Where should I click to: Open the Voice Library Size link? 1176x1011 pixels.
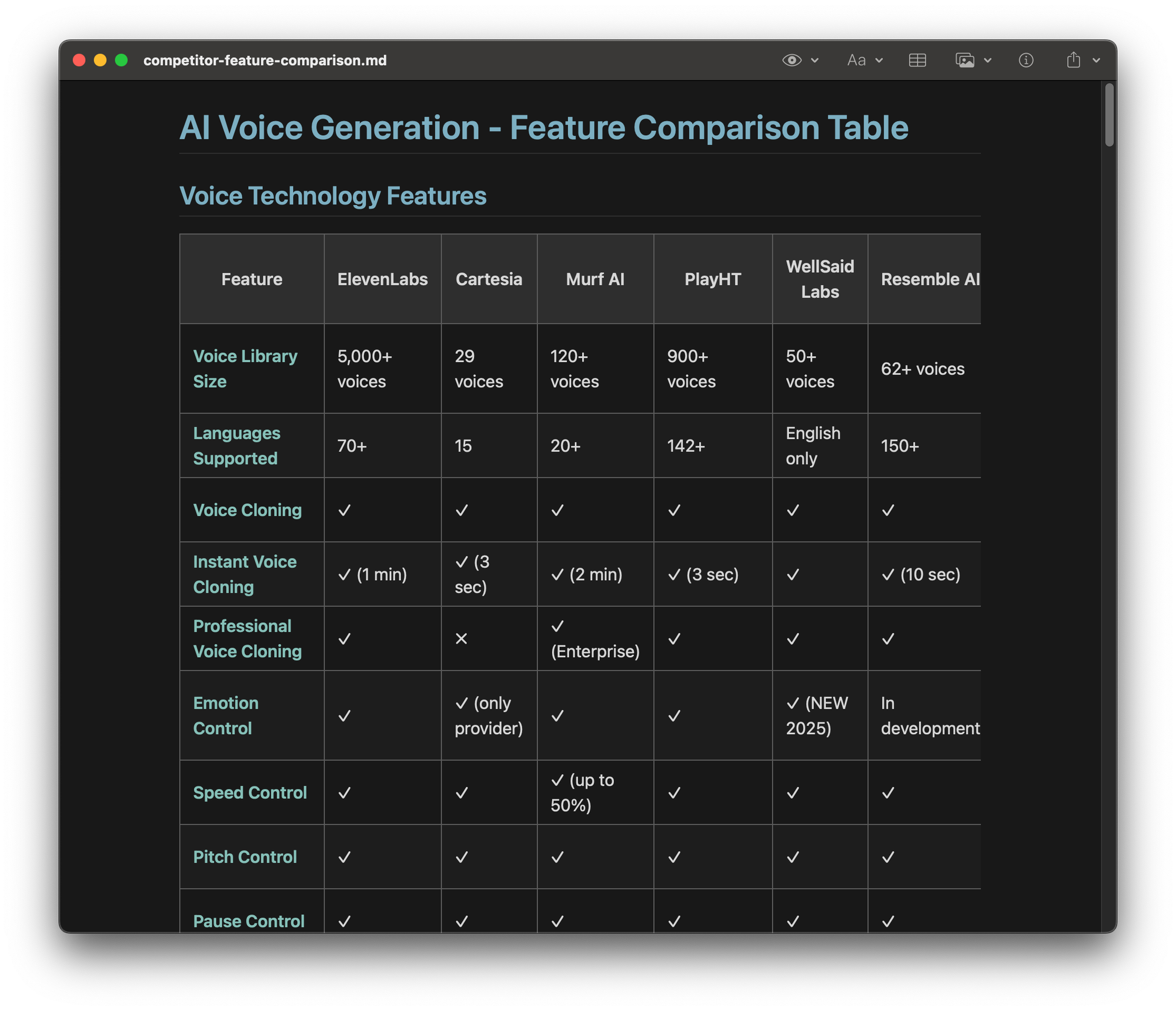(245, 369)
